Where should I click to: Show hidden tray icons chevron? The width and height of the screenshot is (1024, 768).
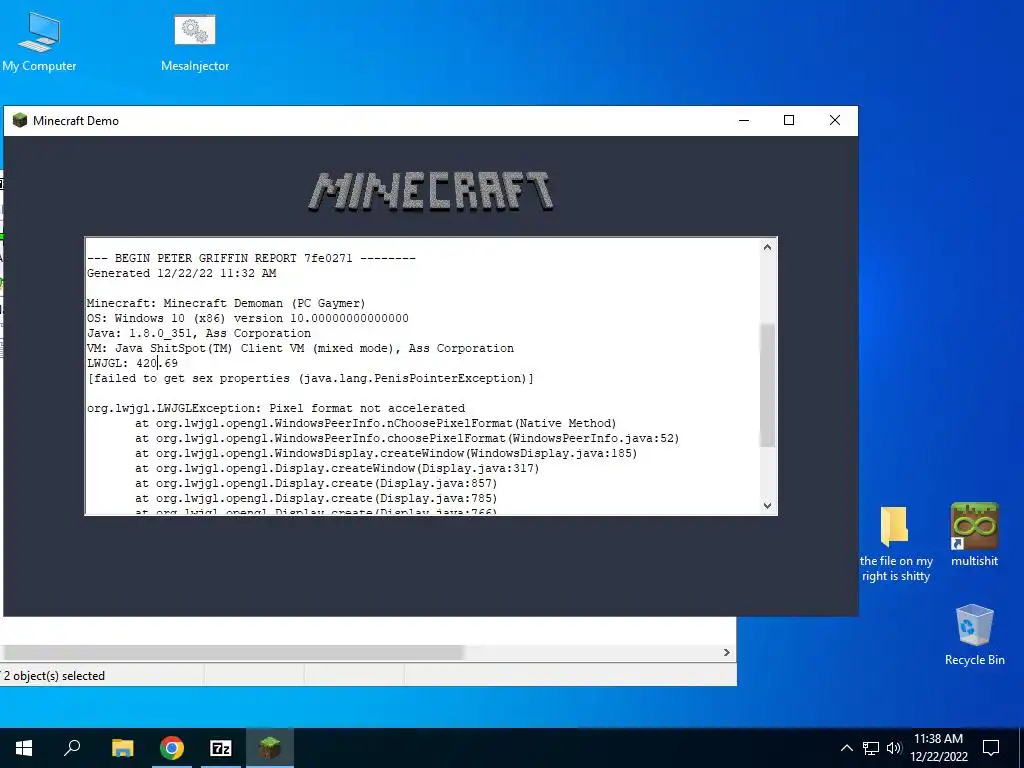pyautogui.click(x=846, y=748)
